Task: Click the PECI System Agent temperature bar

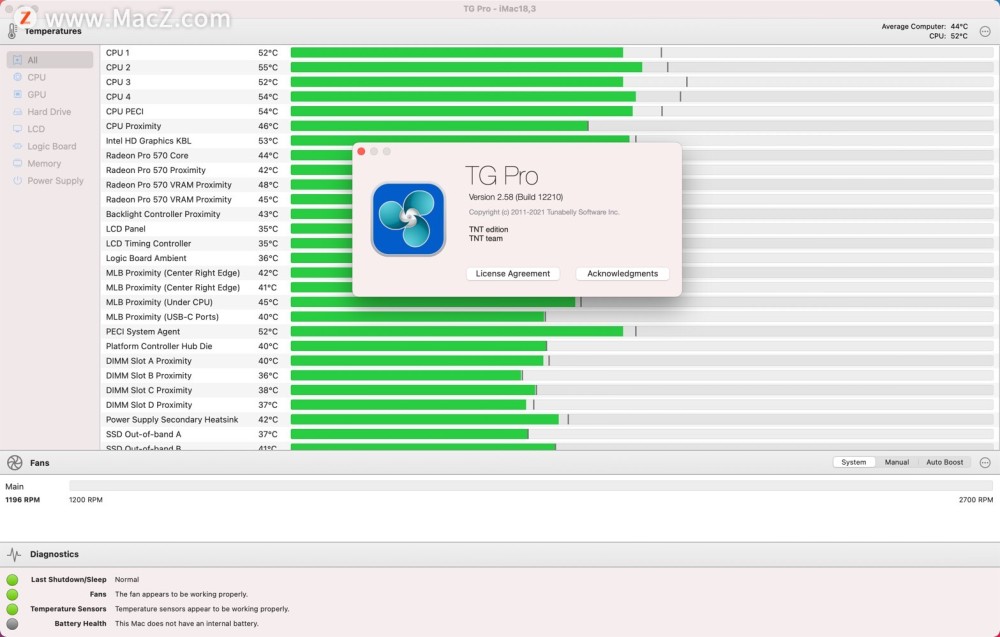Action: pyautogui.click(x=457, y=332)
